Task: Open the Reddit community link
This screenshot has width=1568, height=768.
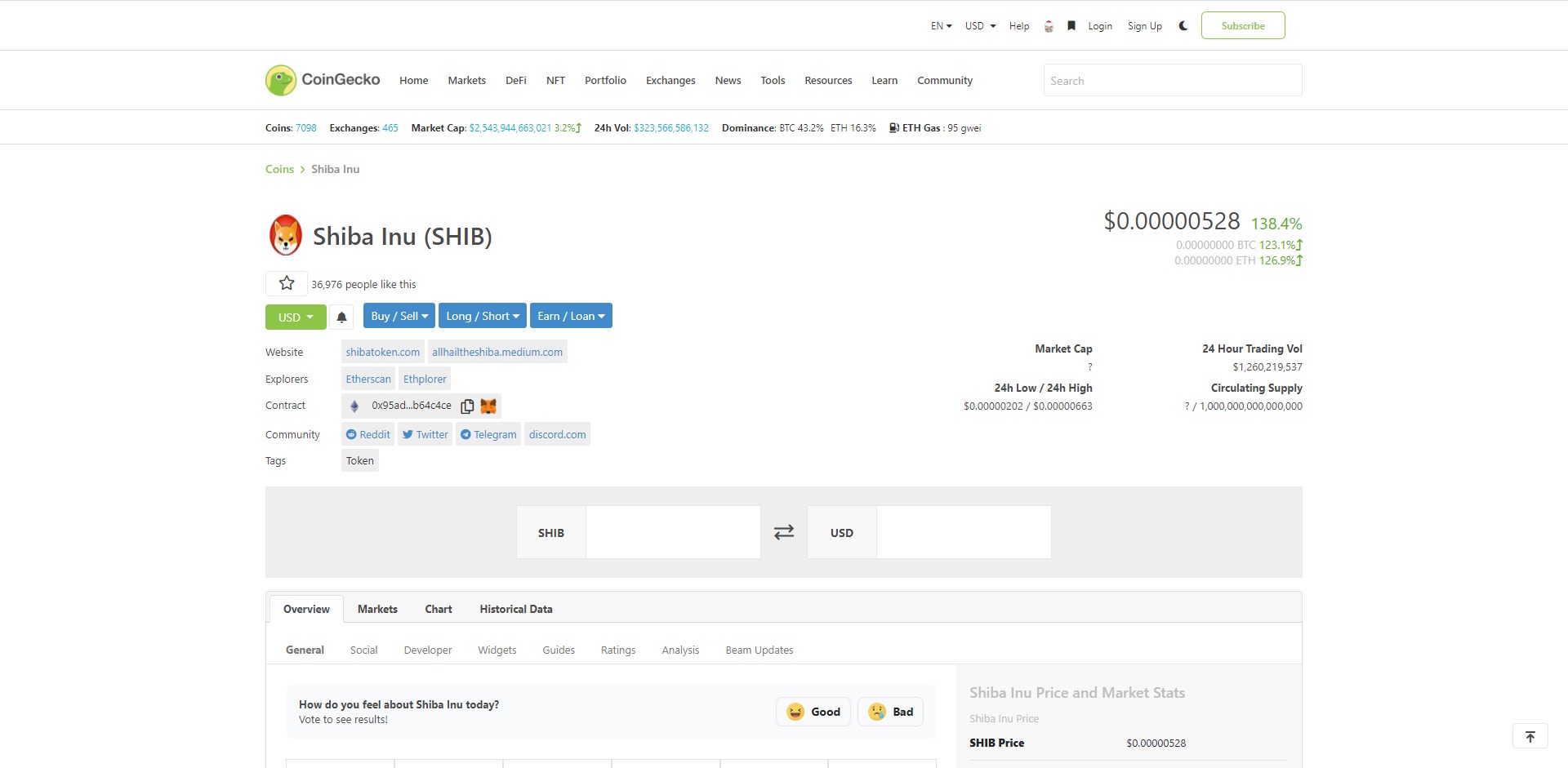Action: click(x=368, y=434)
